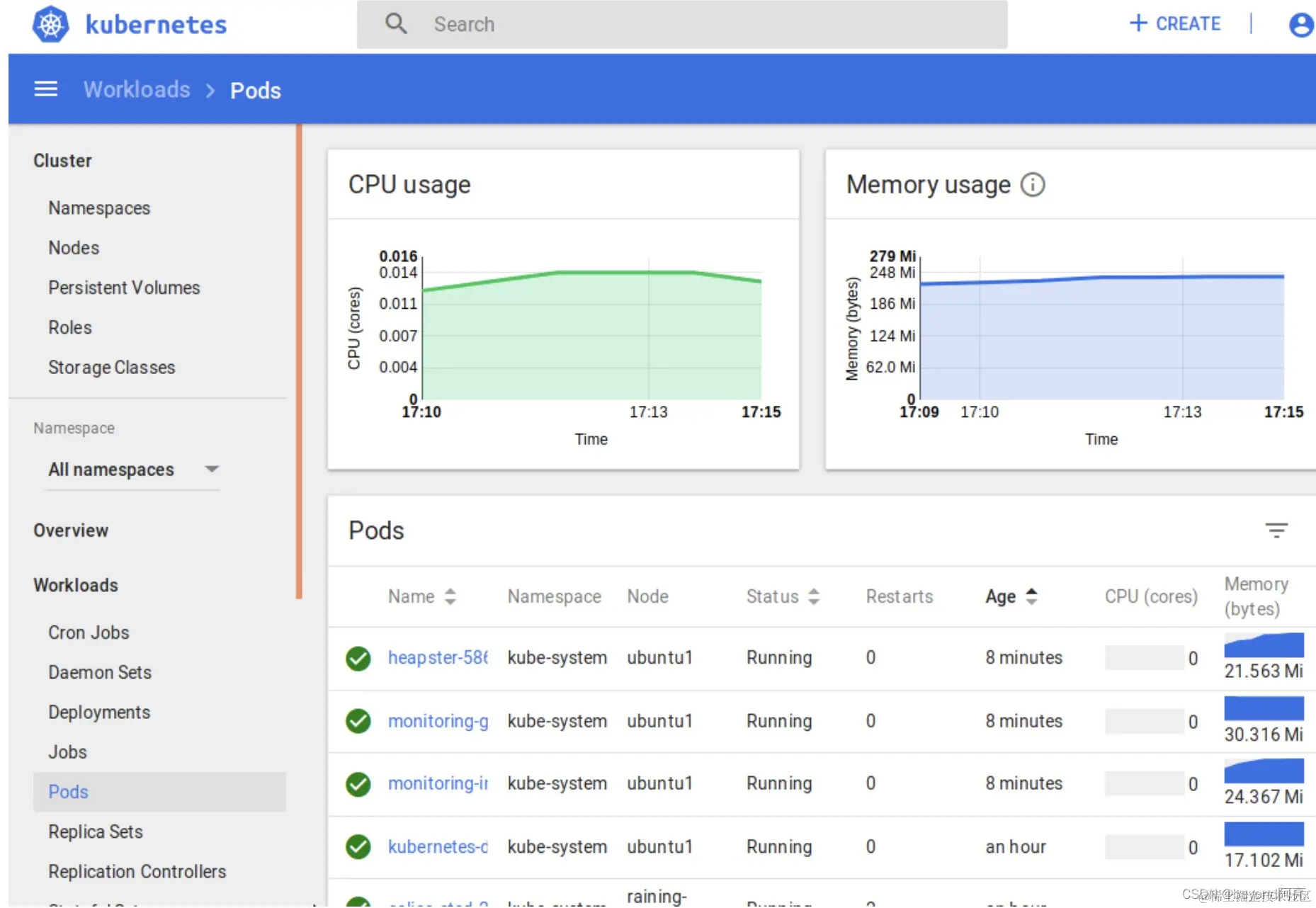
Task: Focus the Search input field
Action: 682,24
